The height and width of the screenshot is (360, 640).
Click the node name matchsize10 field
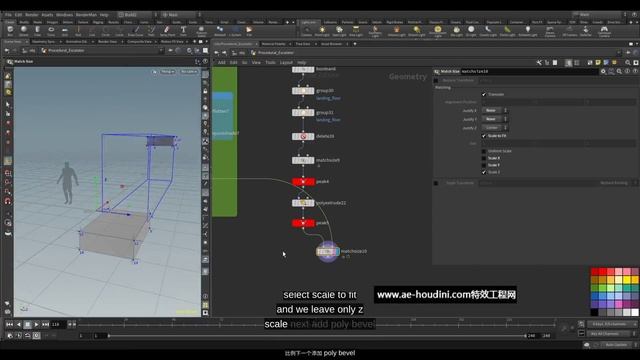point(529,71)
